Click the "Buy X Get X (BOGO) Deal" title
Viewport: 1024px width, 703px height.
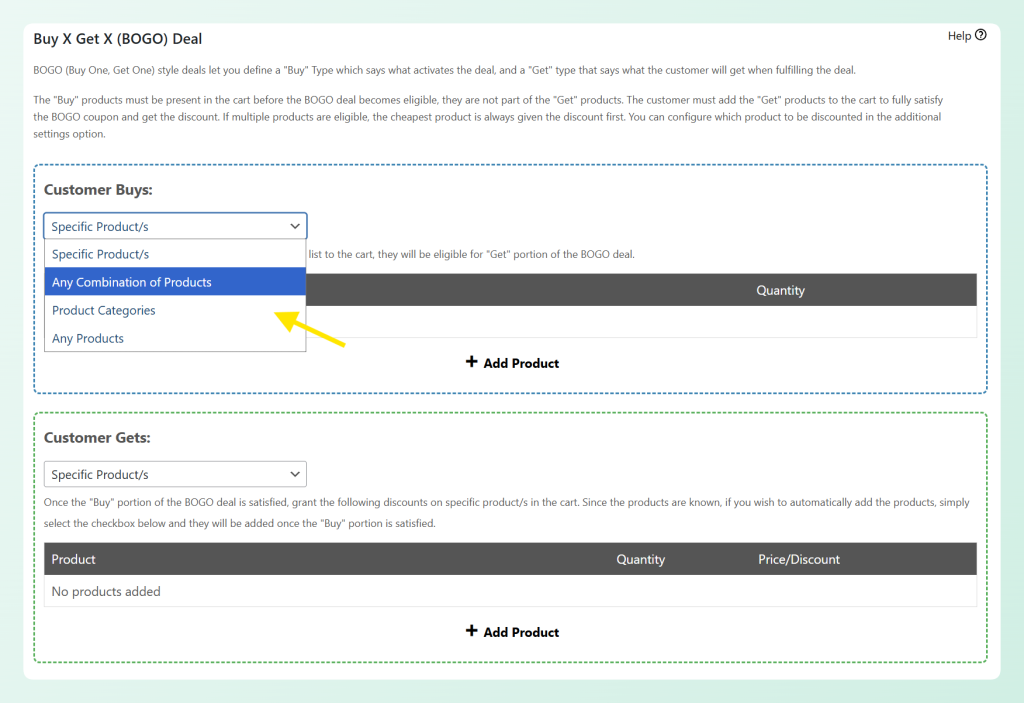tap(117, 38)
